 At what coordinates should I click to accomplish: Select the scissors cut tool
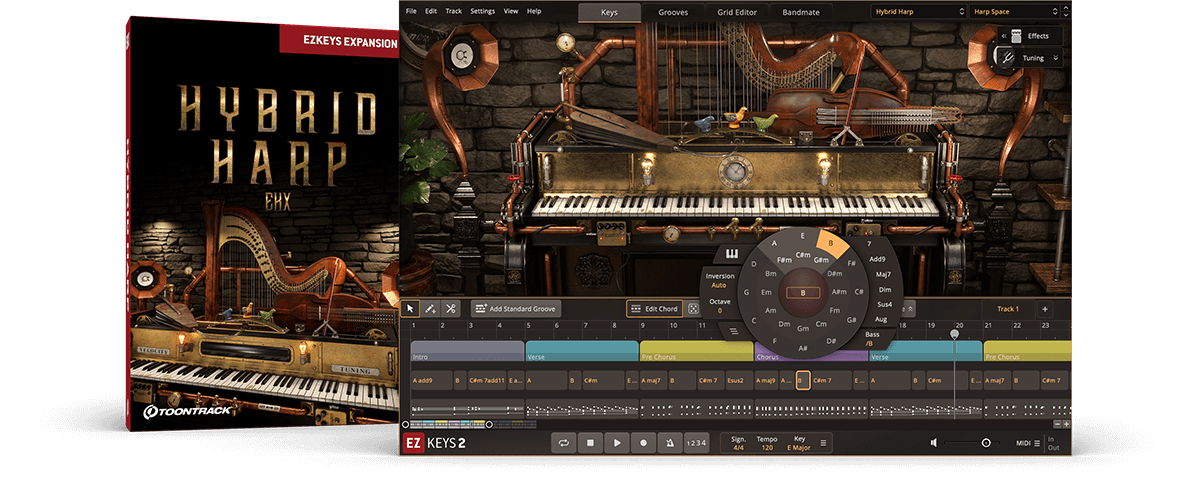pos(451,309)
